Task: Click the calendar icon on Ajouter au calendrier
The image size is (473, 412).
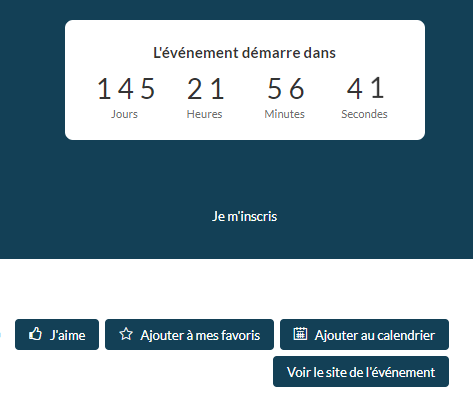Action: [300, 334]
